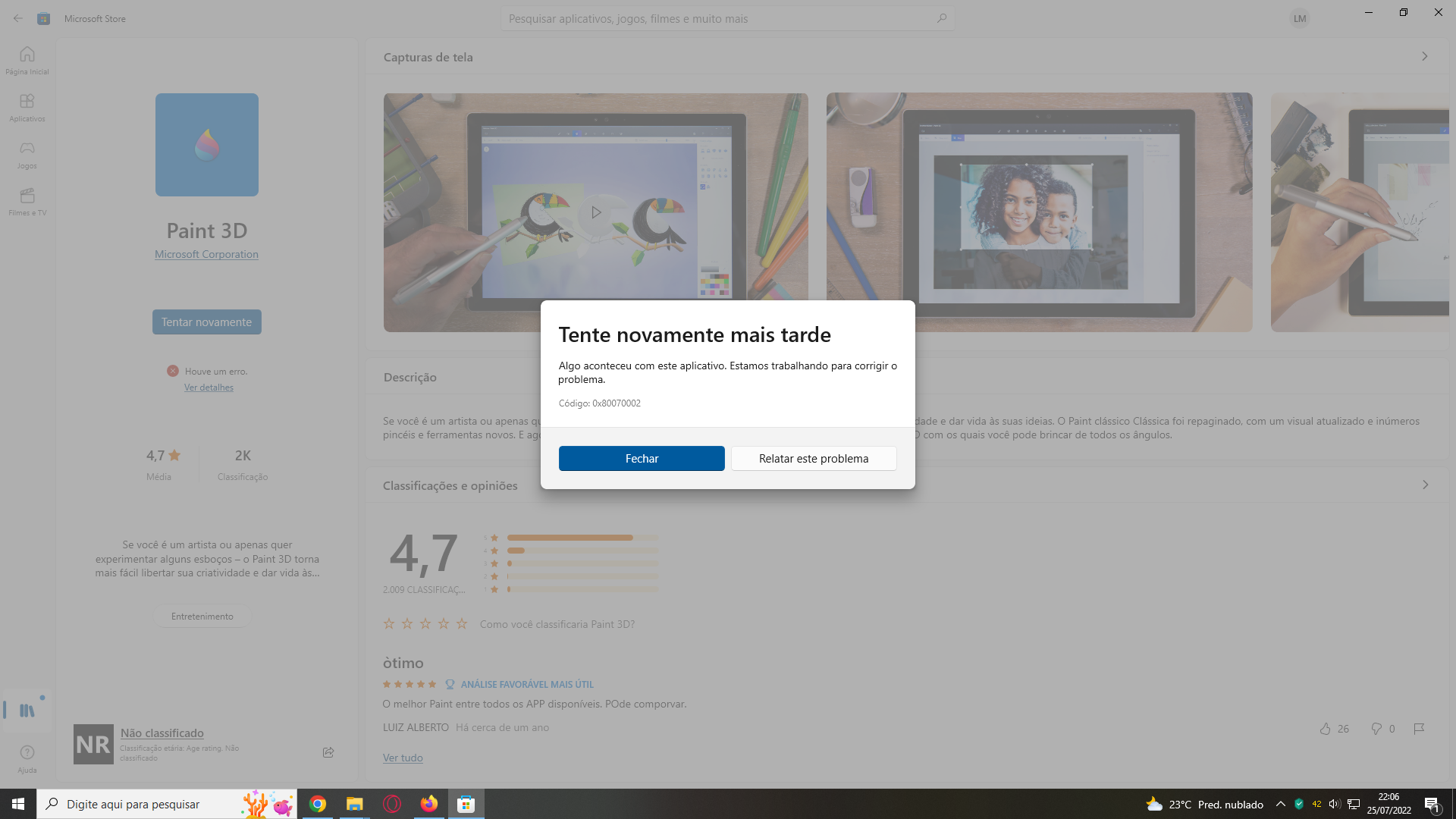Expand Capturas de tela section chevron
The width and height of the screenshot is (1456, 819).
(x=1425, y=56)
